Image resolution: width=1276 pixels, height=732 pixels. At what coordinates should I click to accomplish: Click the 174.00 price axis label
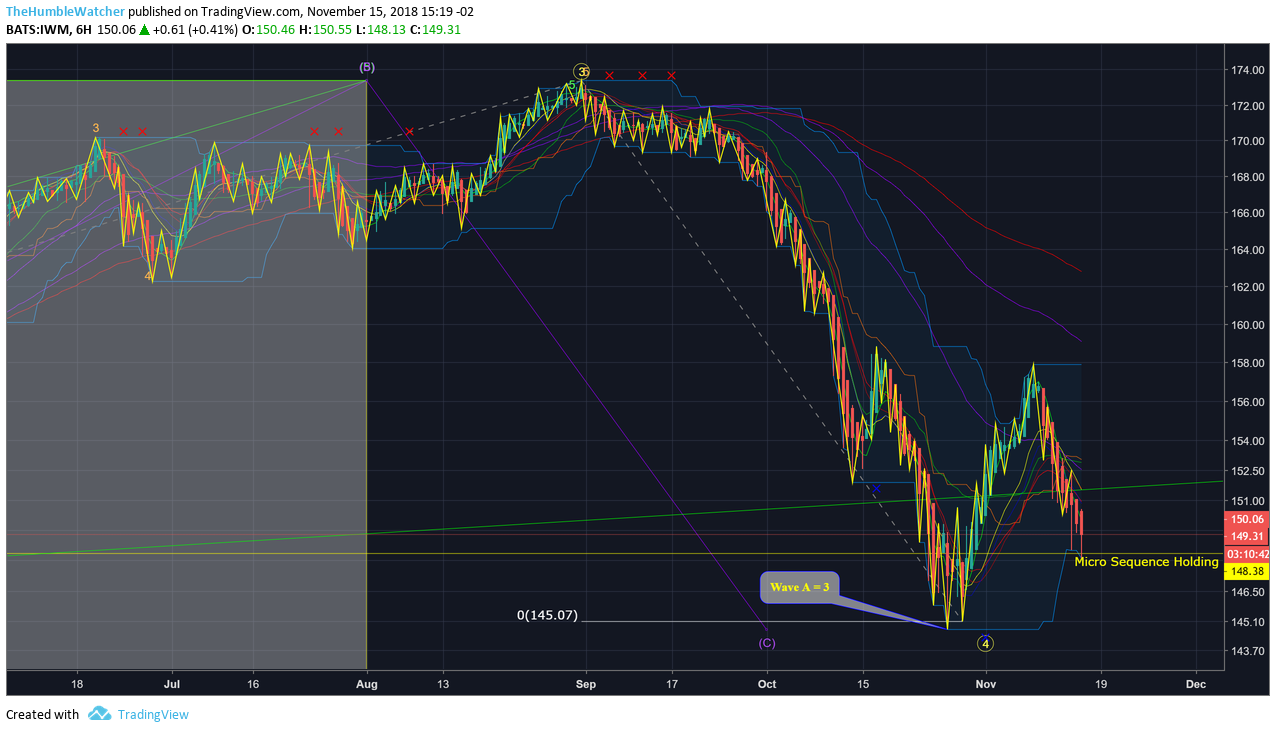[1247, 70]
